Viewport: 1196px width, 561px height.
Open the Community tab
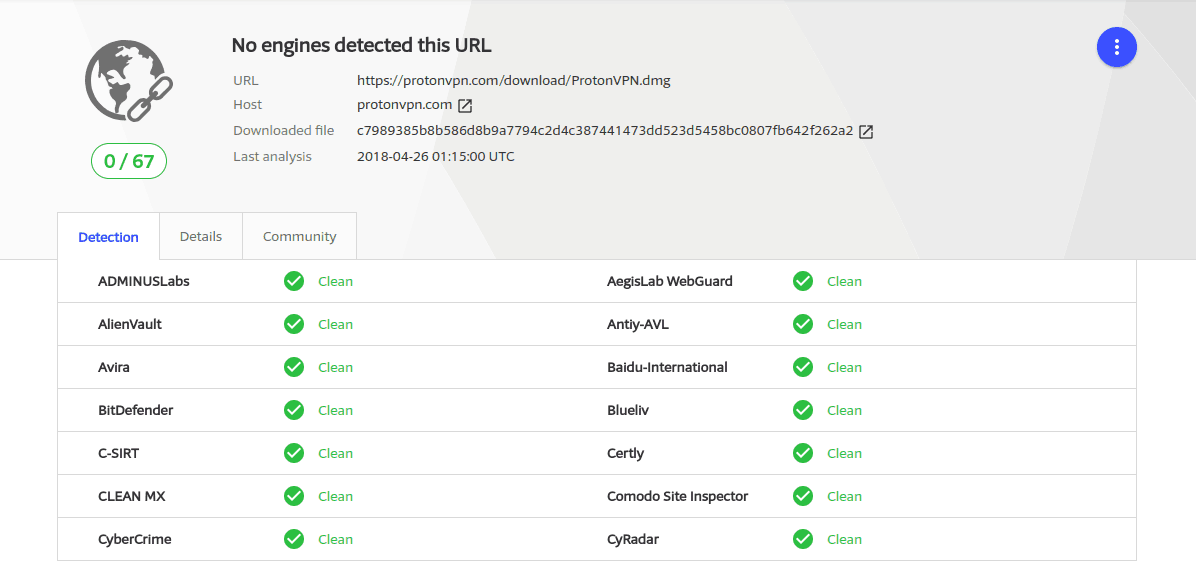[299, 237]
